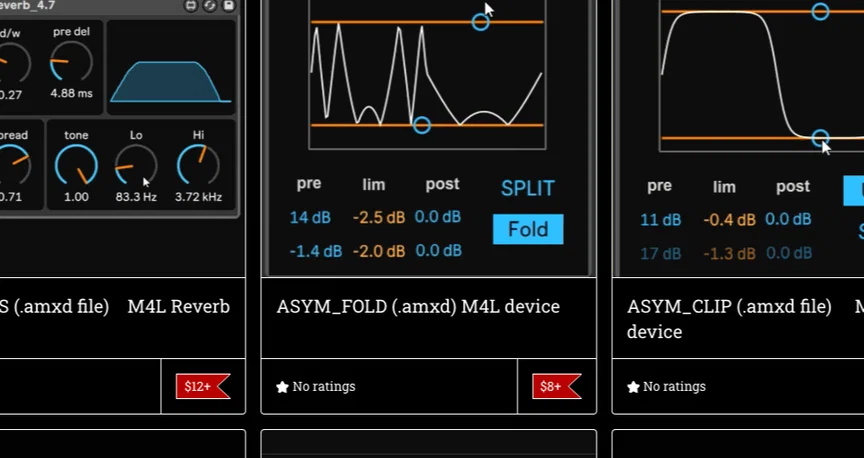
Task: Select ASYM_CLIP top-row post value 0.0 dB
Action: point(789,219)
